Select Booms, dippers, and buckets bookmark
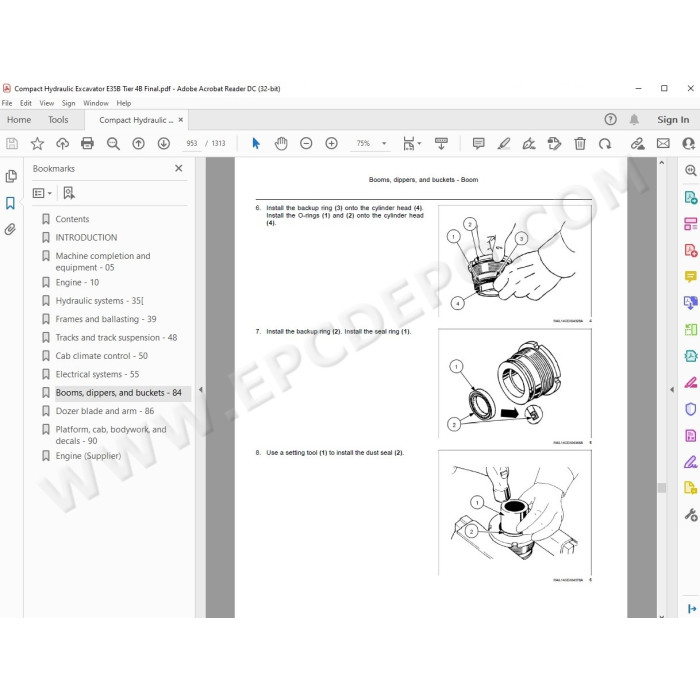The height and width of the screenshot is (700, 700). tap(118, 392)
